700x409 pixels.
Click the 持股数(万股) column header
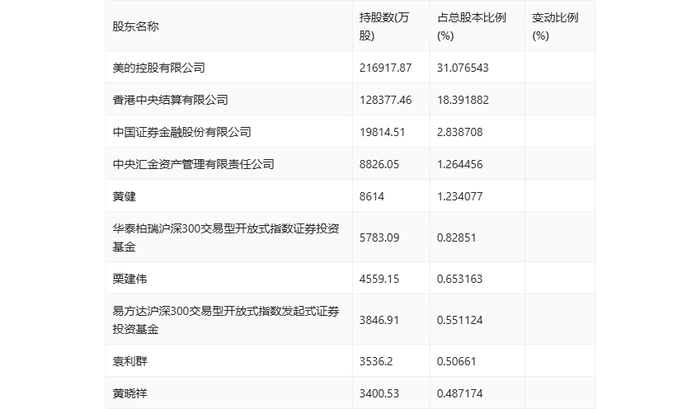coord(384,26)
